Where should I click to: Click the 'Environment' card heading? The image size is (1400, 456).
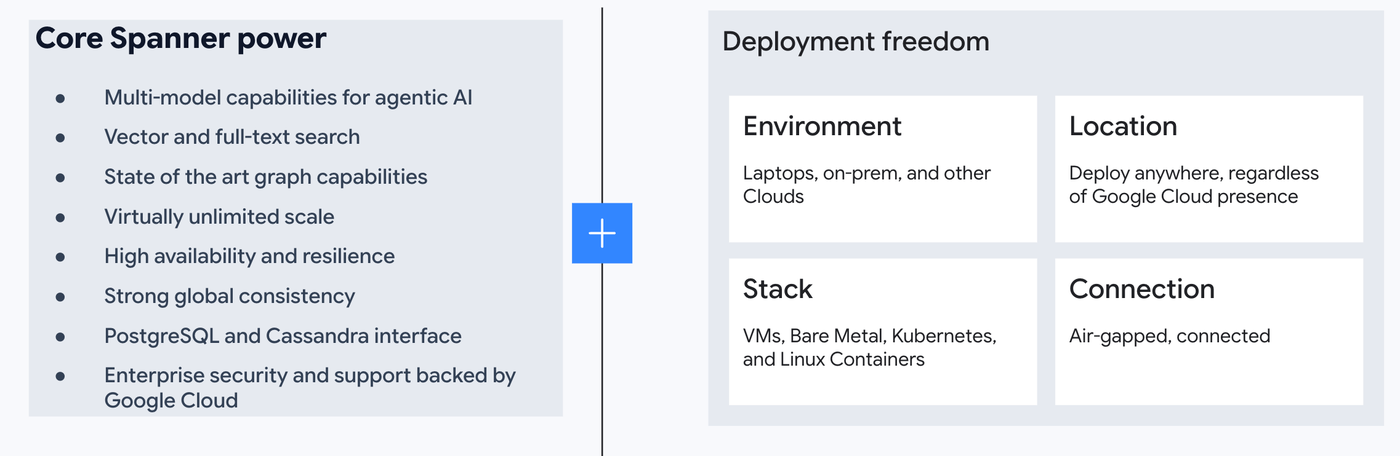[x=822, y=126]
